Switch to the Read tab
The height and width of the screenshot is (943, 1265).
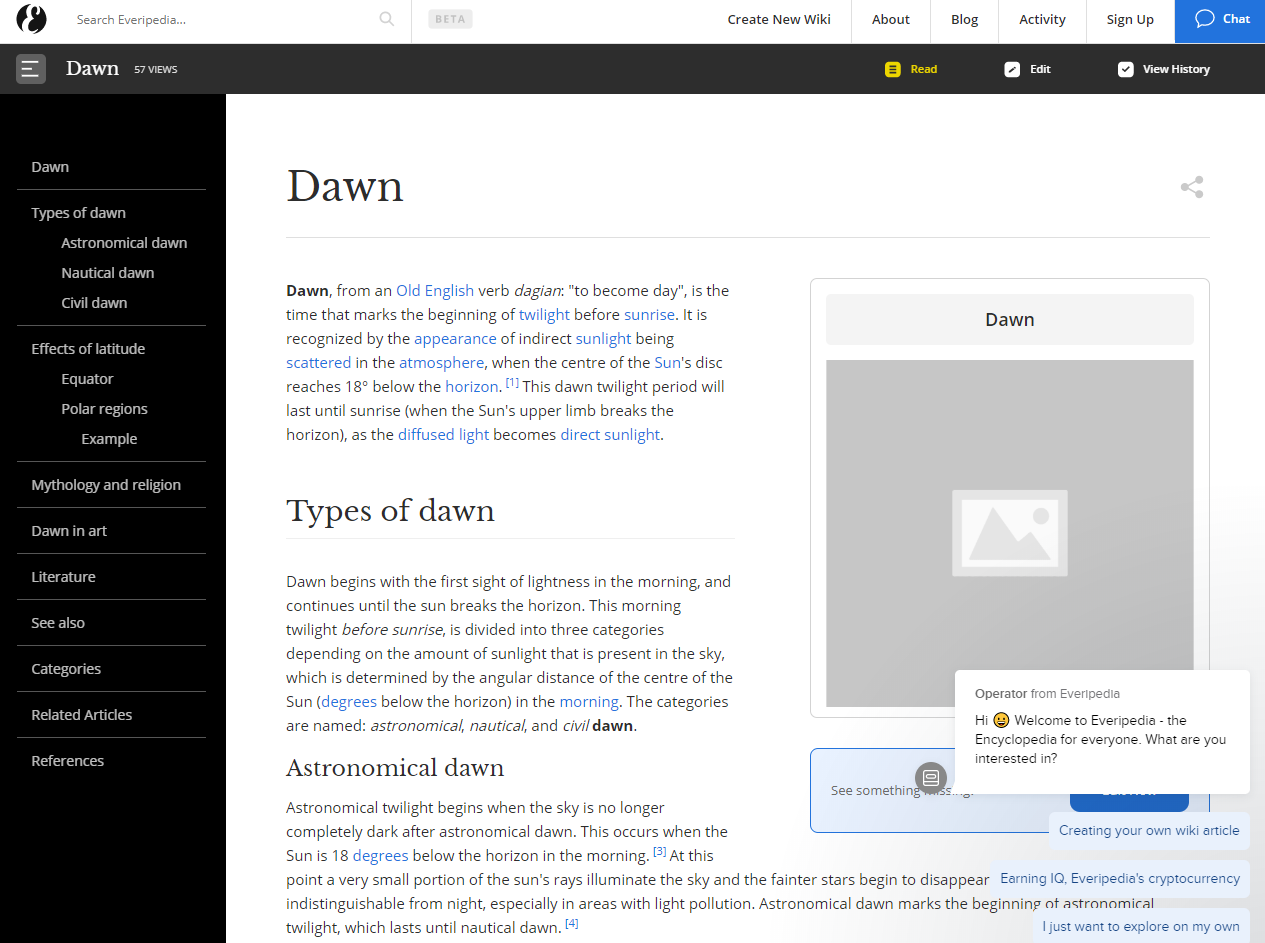911,69
